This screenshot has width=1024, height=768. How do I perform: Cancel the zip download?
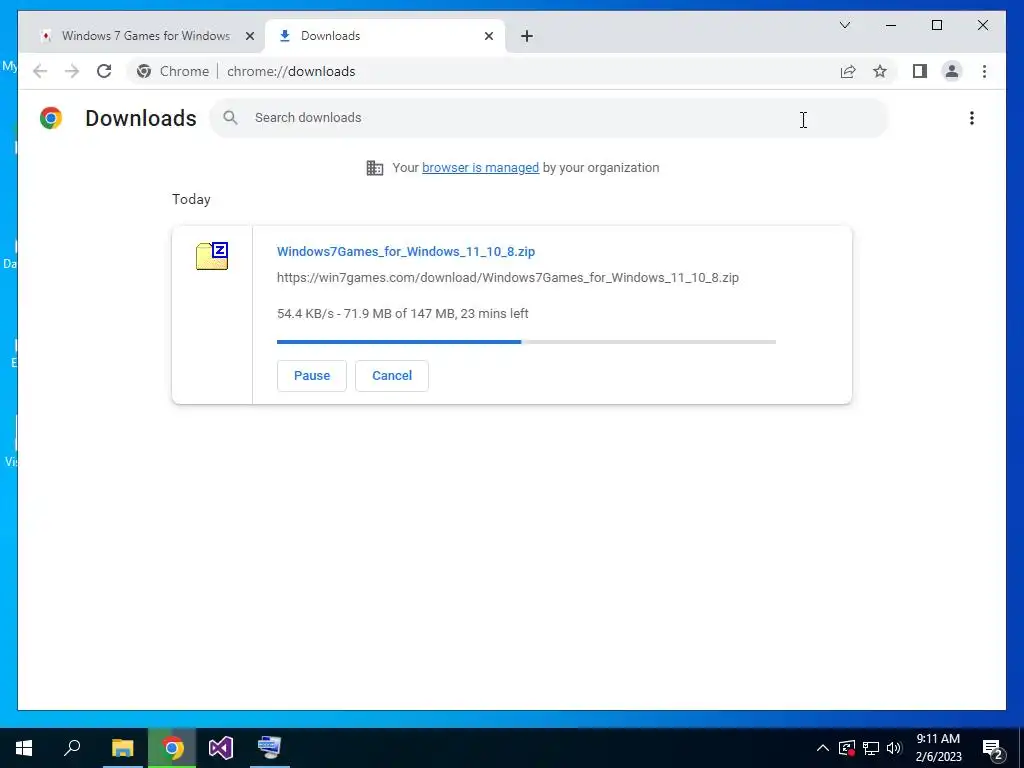(x=392, y=376)
